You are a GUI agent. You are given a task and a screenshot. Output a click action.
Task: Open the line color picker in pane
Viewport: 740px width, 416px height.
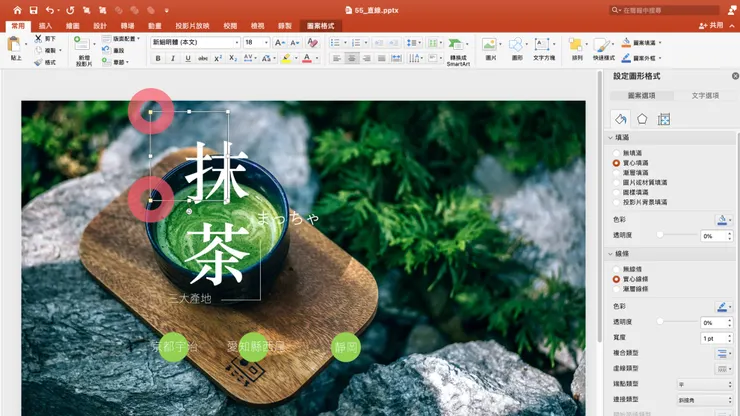click(x=723, y=307)
